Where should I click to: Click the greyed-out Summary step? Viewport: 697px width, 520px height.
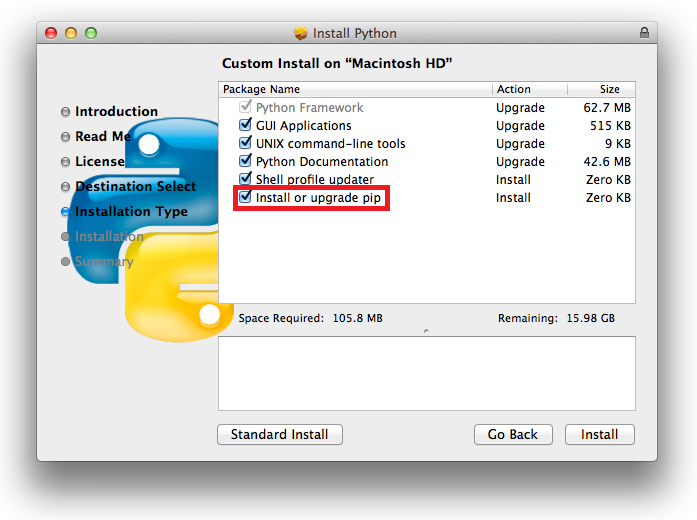click(97, 261)
